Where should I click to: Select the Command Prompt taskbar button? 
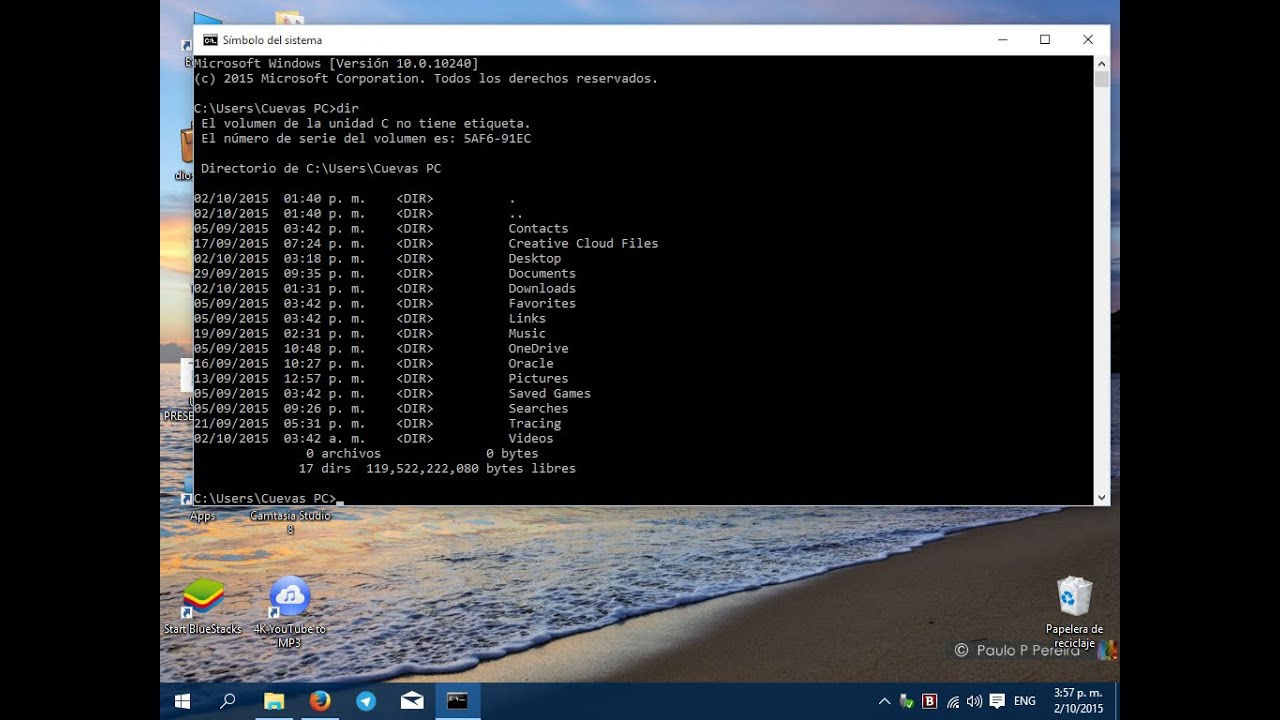[x=457, y=701]
